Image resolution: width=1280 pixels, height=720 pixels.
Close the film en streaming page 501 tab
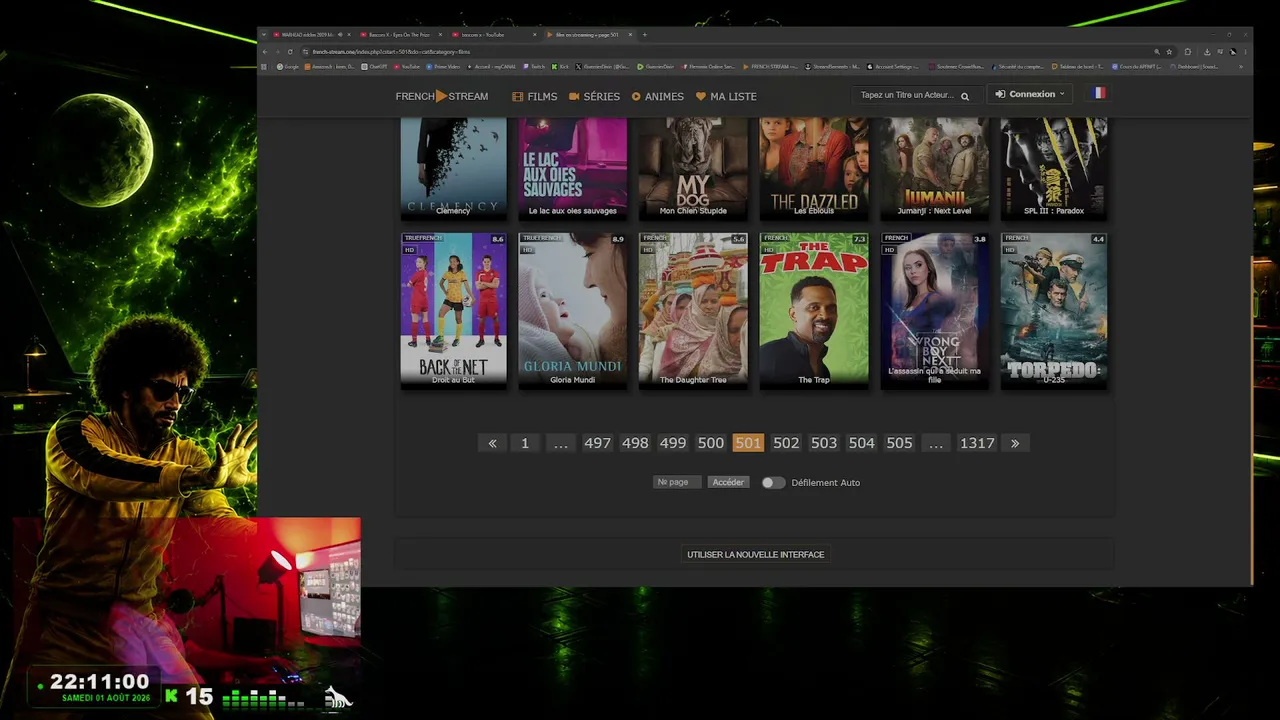[x=629, y=35]
